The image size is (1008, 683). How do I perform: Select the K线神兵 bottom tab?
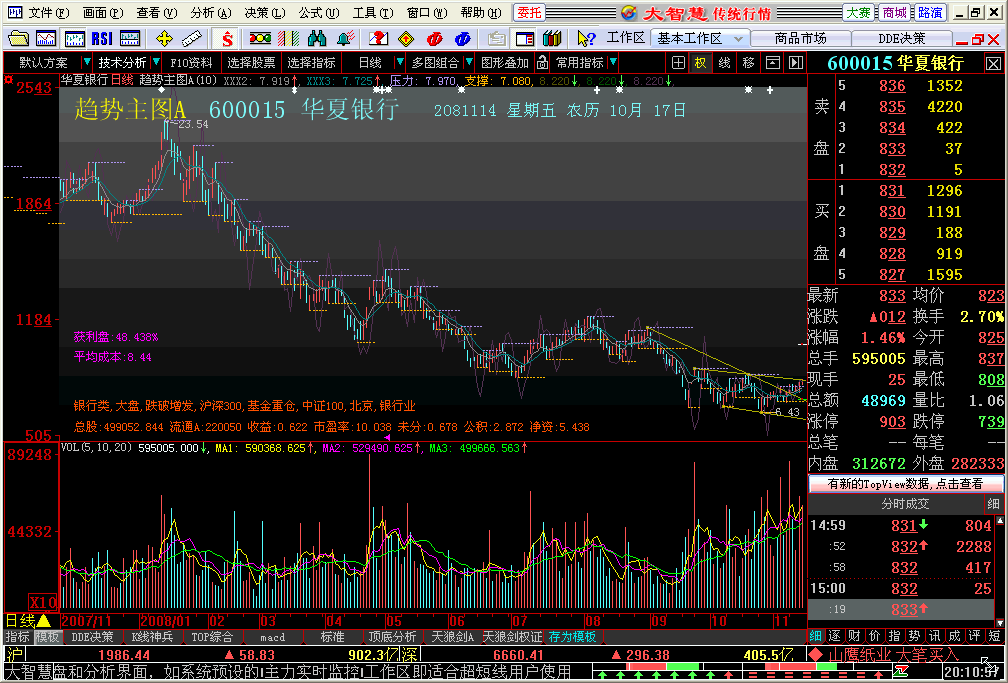coord(152,637)
